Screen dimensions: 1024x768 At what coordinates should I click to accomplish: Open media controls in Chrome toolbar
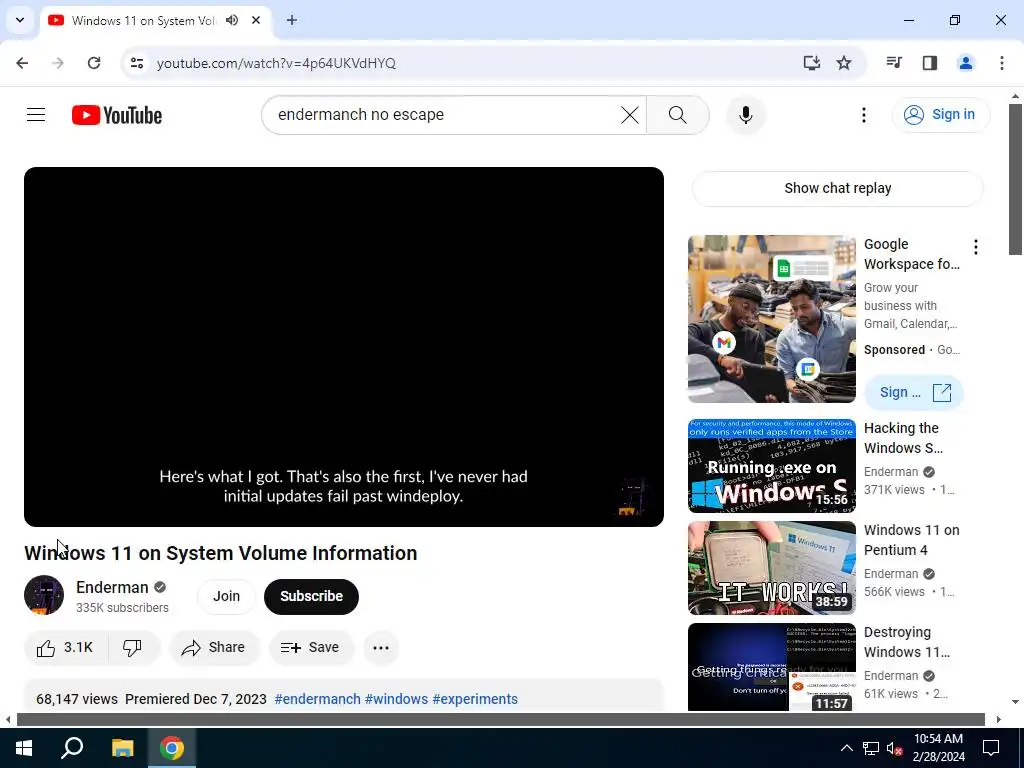[x=894, y=63]
